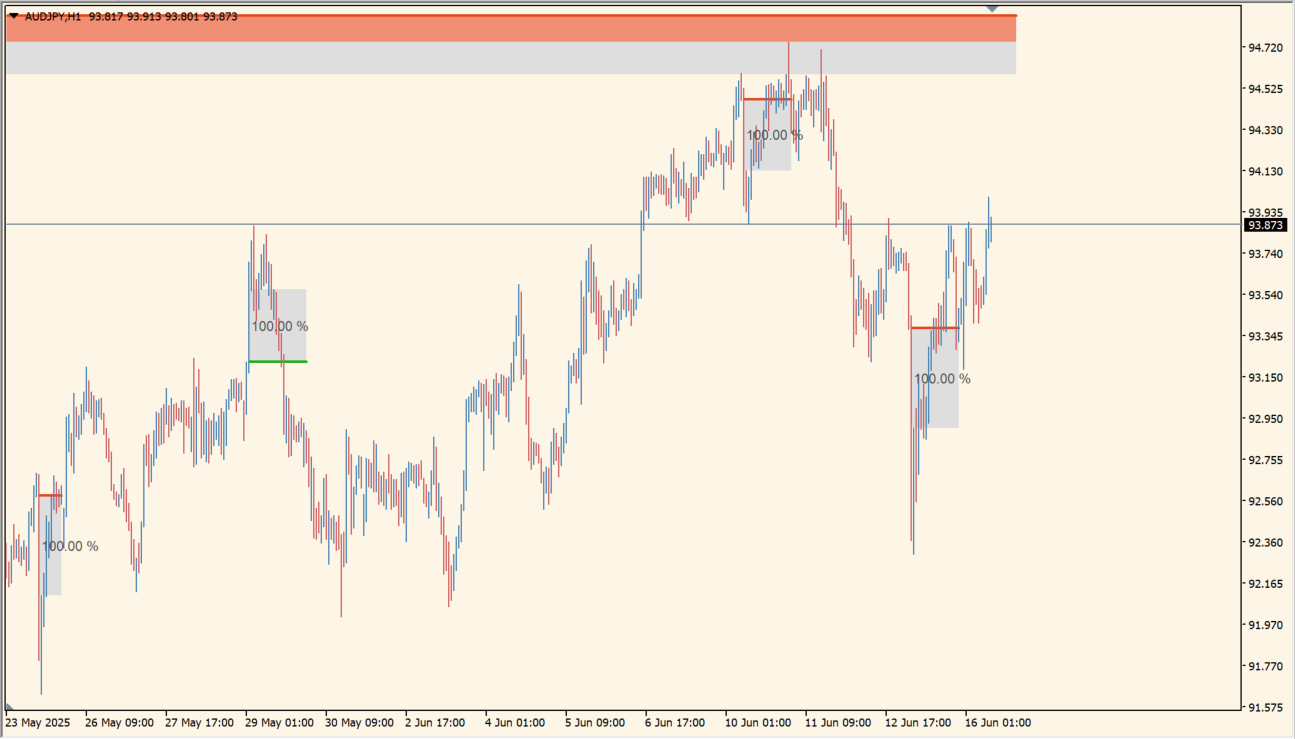
Task: Click the 5 Jun 09:00 time label
Action: pyautogui.click(x=595, y=722)
